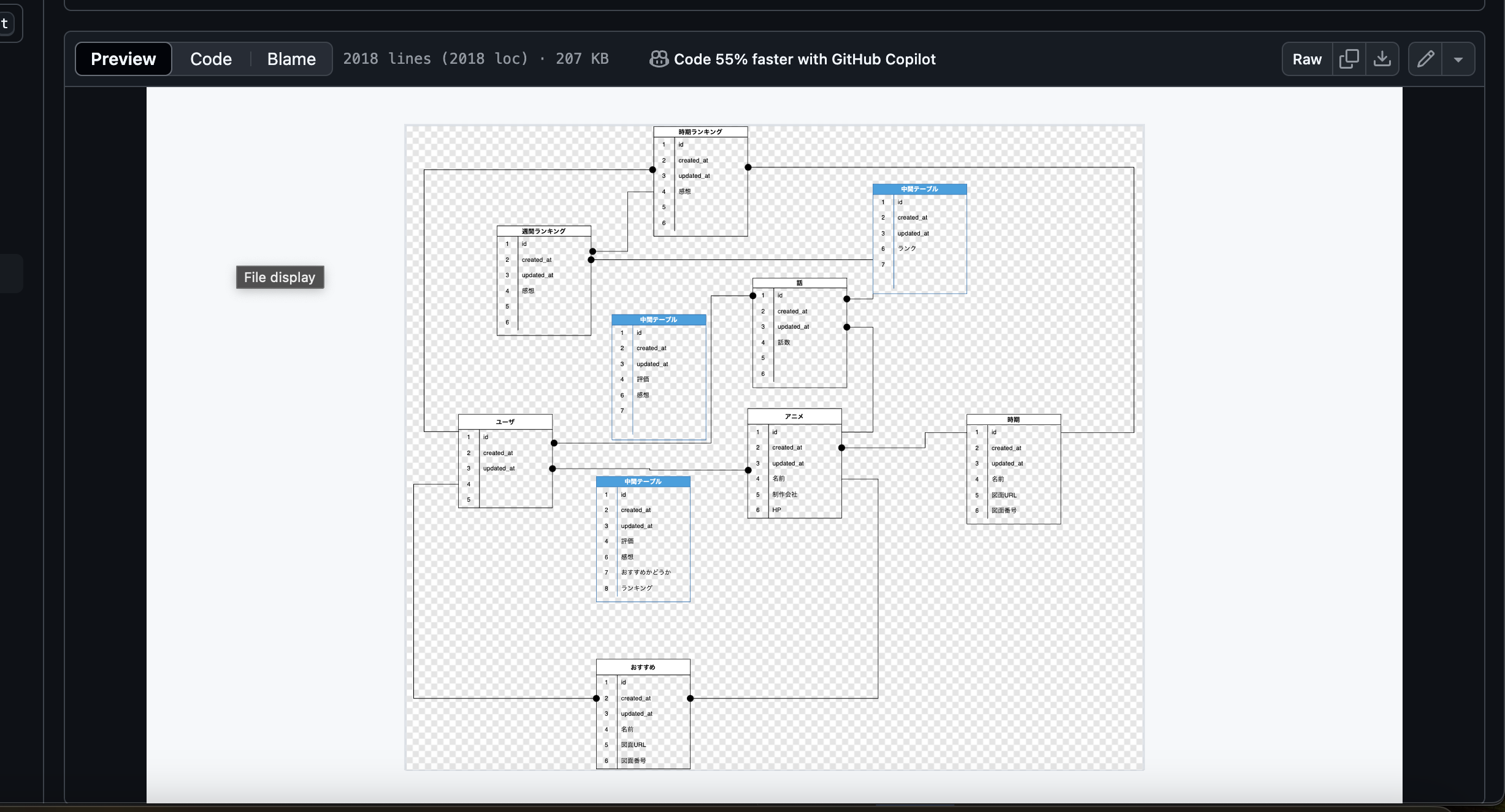Expand the edit options dropdown caret
This screenshot has width=1505, height=812.
point(1458,59)
